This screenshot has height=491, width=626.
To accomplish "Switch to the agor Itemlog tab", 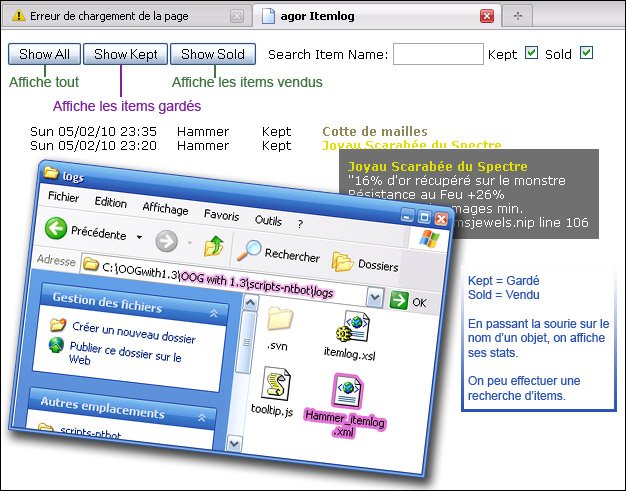I will click(376, 16).
